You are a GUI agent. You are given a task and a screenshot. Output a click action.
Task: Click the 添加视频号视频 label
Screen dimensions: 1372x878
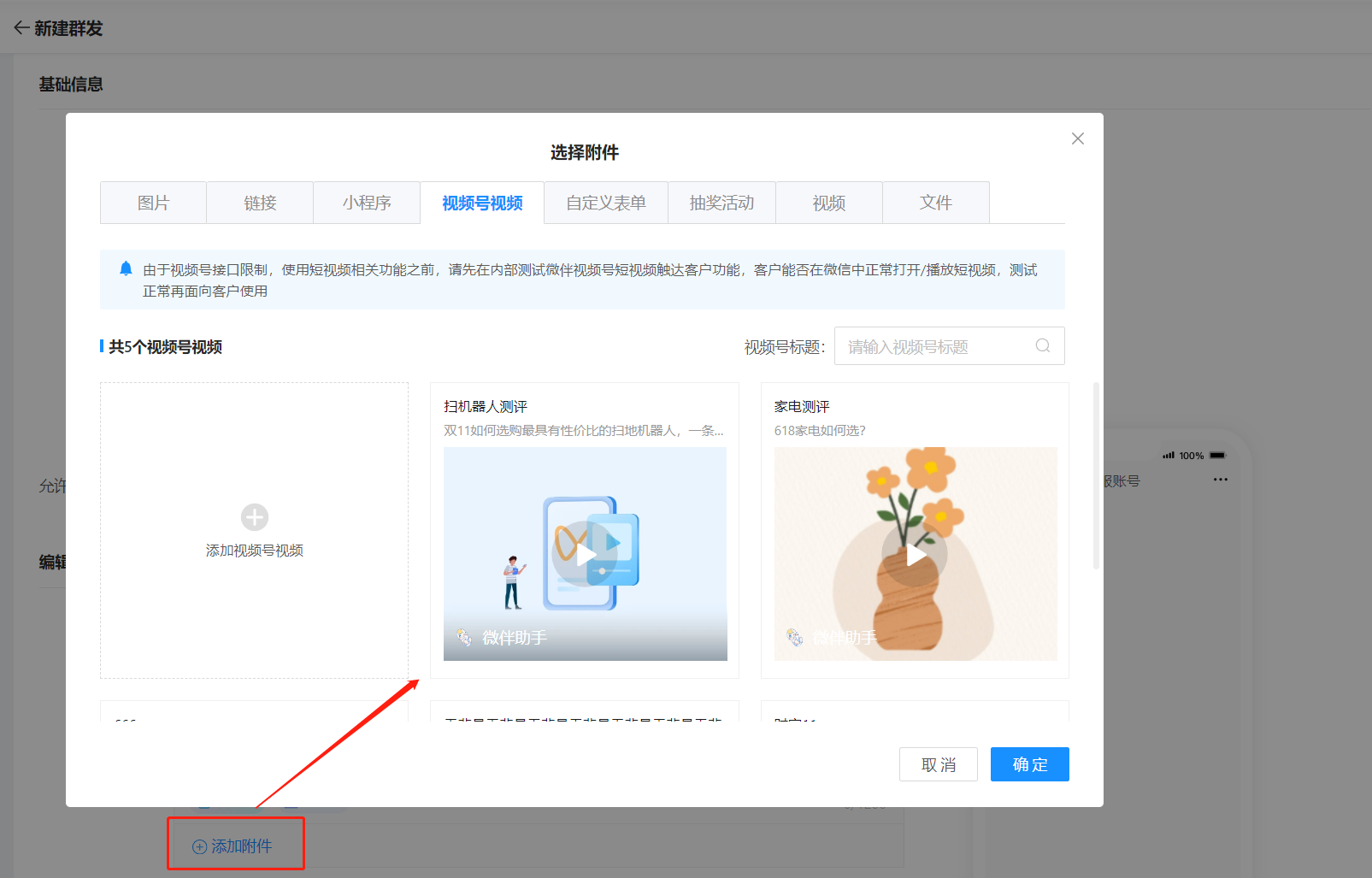[x=255, y=551]
